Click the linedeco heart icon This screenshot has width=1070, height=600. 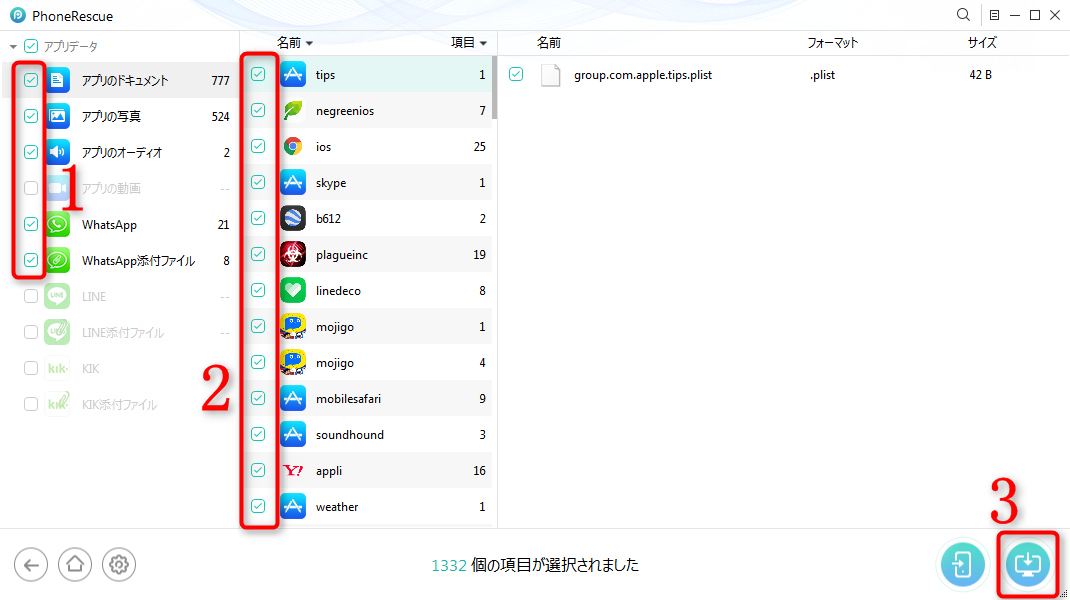[293, 291]
